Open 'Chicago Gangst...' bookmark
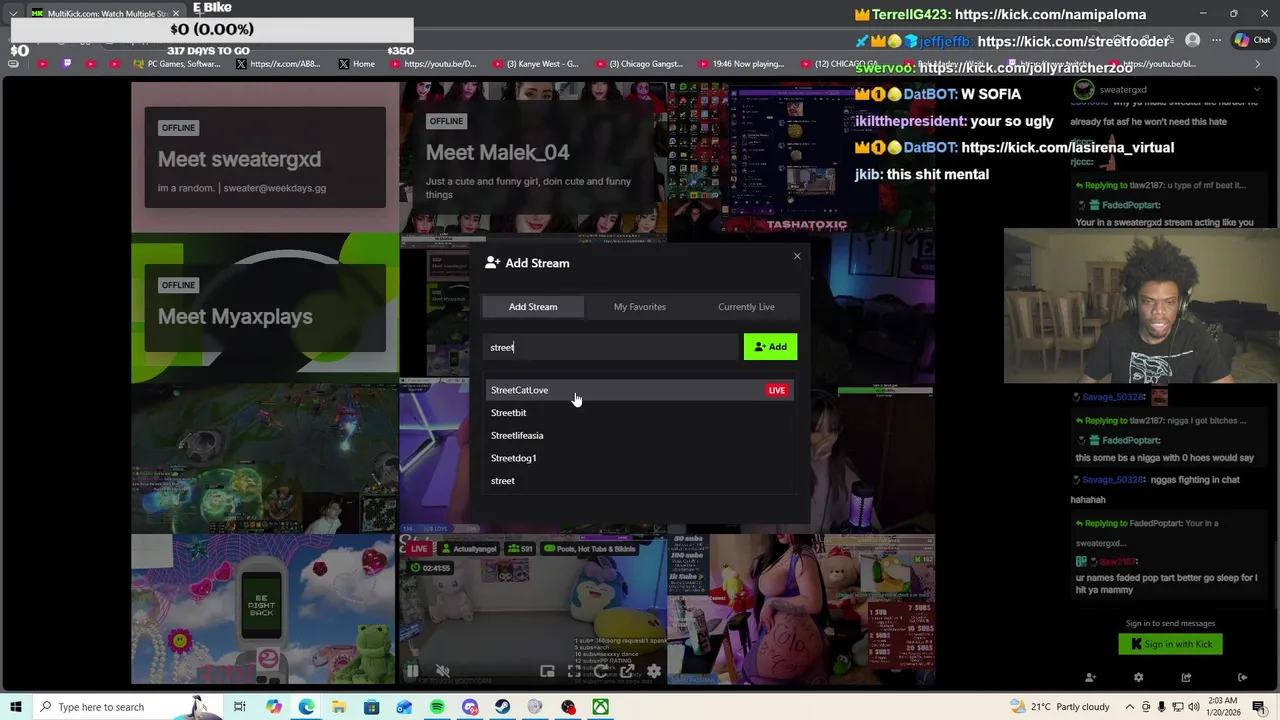The image size is (1280, 720). (638, 64)
